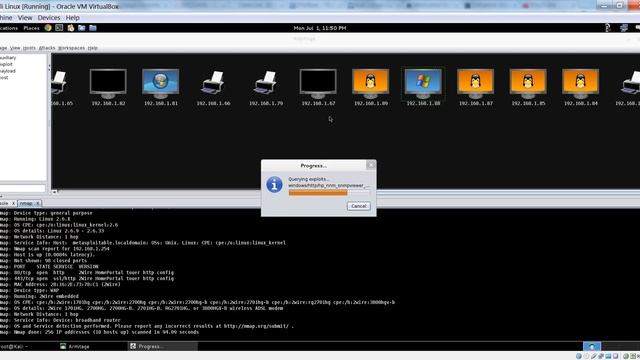Screen dimensions: 640x360
Task: Select Linux host 192.168.1.87
Action: coord(476,84)
